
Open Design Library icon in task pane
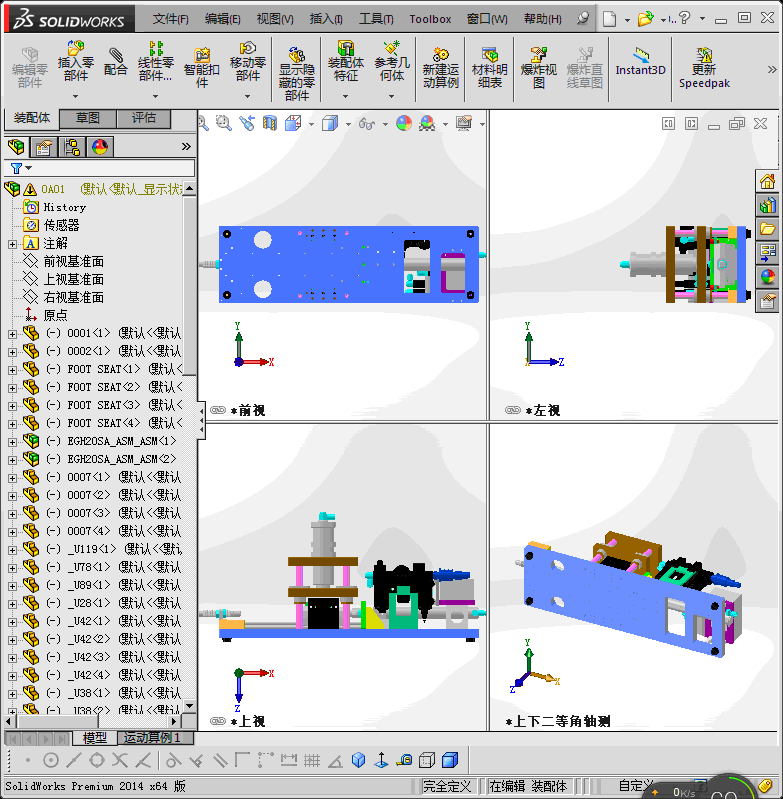[x=767, y=205]
